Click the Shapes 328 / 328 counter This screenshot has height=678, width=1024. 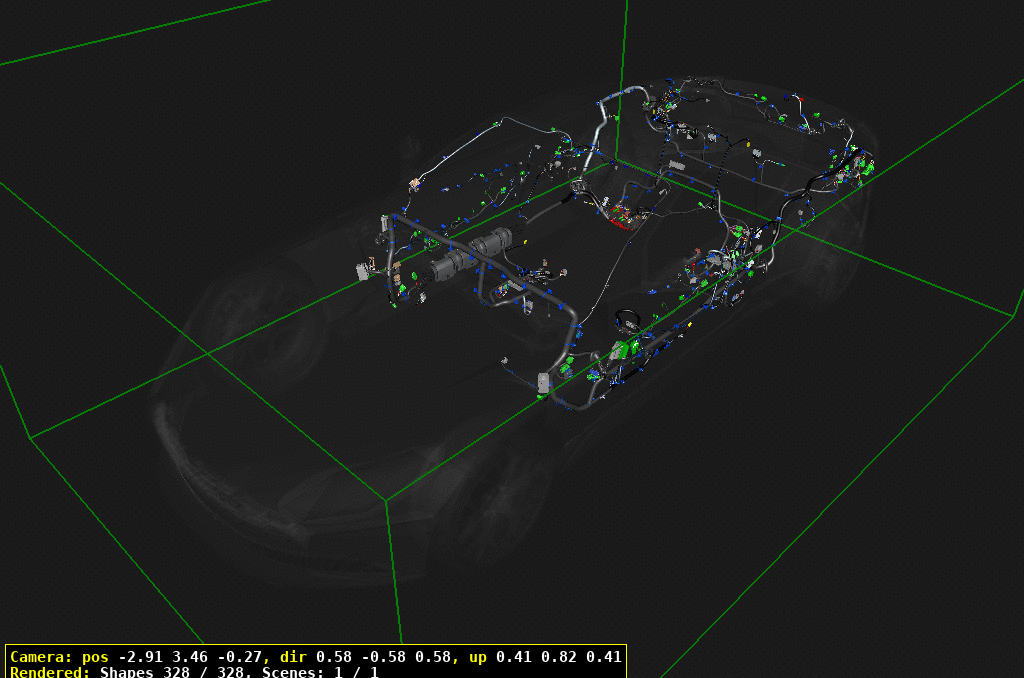click(176, 672)
